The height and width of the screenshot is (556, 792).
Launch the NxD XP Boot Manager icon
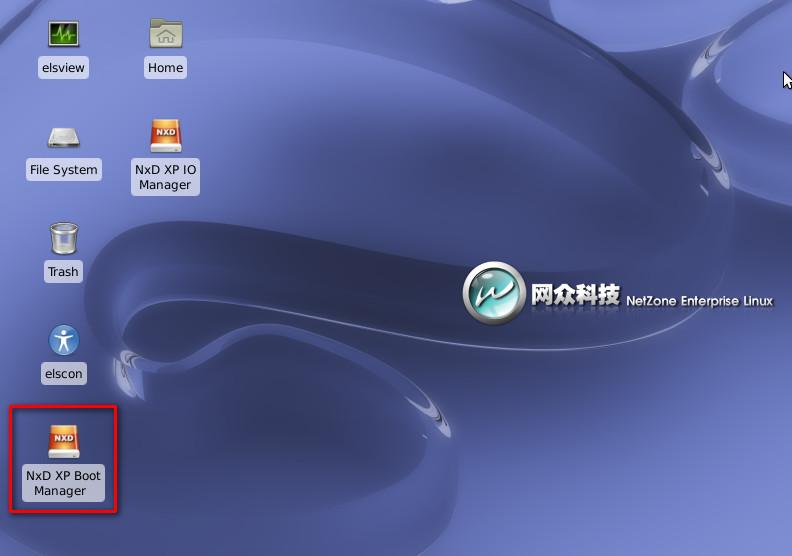click(64, 441)
